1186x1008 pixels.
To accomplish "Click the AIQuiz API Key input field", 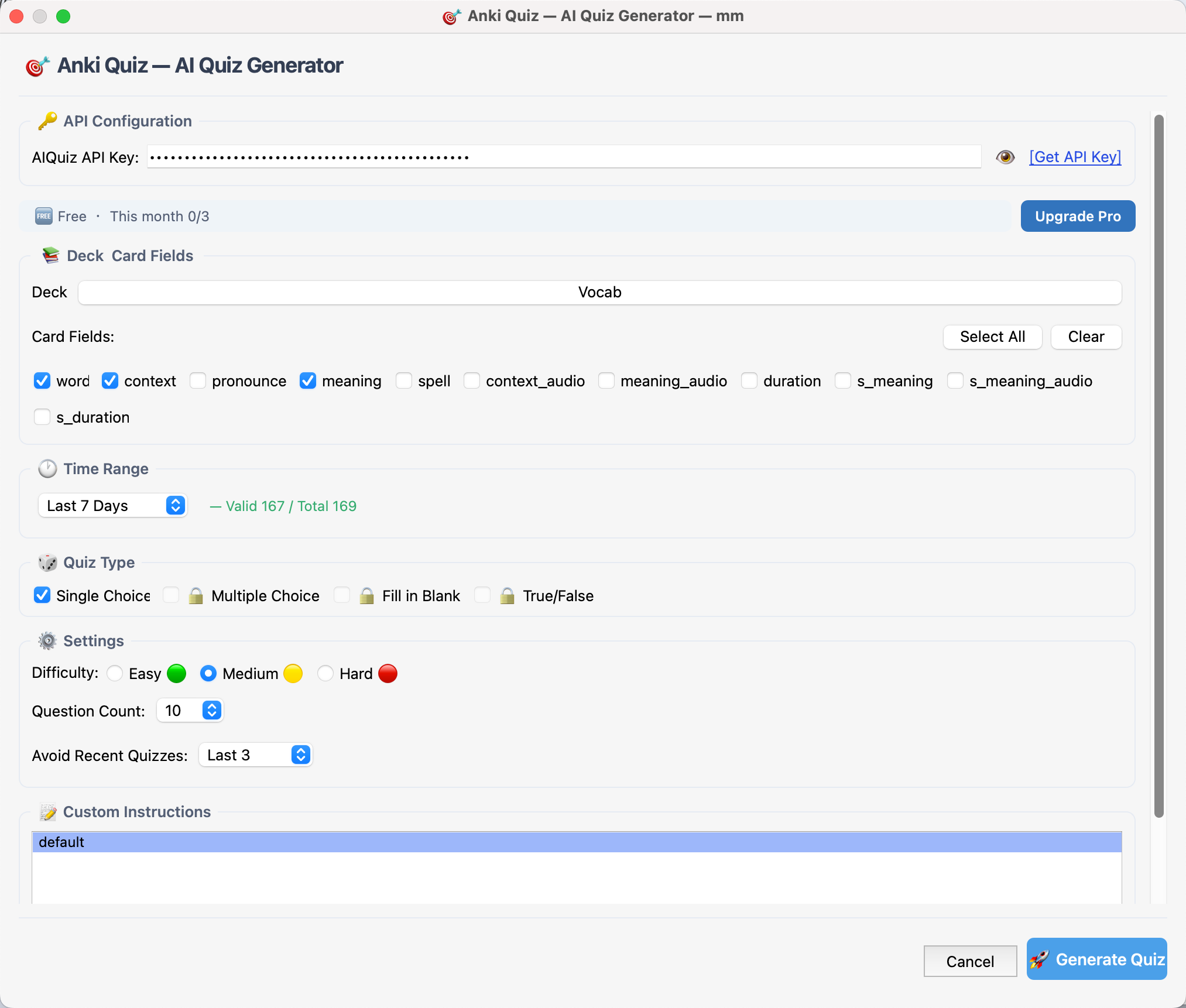I will 564,157.
